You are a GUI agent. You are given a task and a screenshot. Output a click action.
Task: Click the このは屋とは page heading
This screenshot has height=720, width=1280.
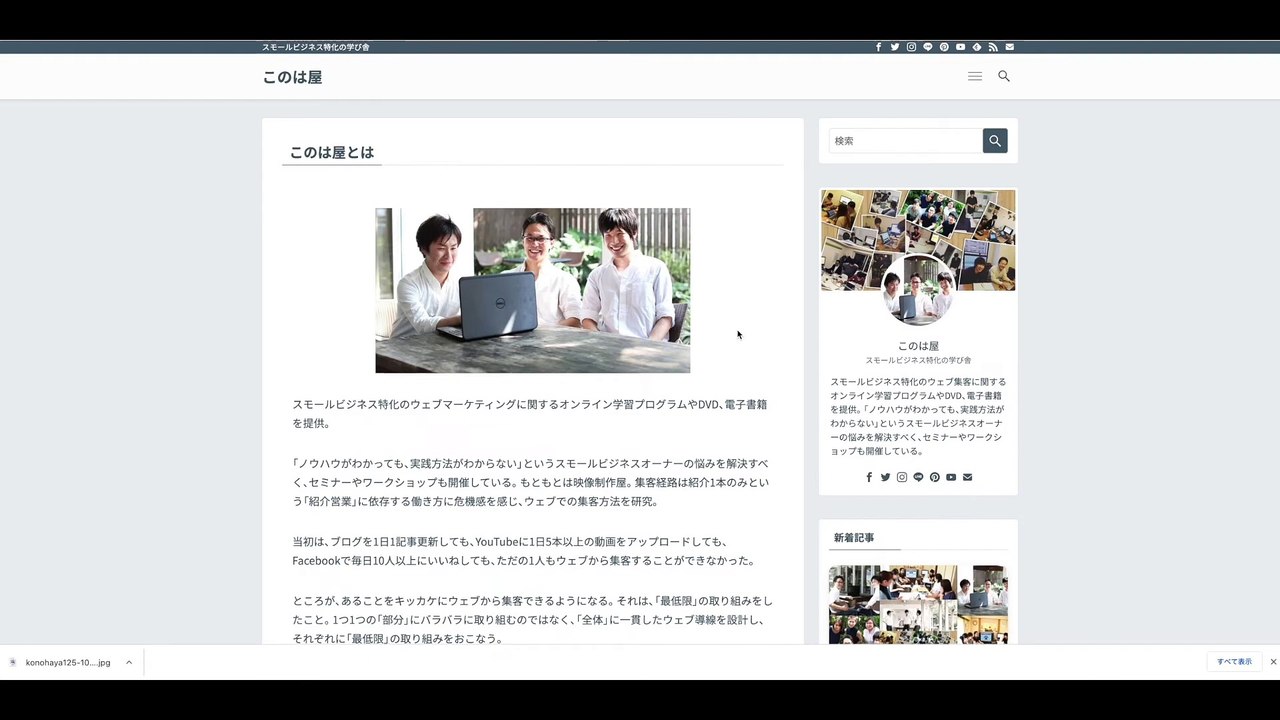331,152
